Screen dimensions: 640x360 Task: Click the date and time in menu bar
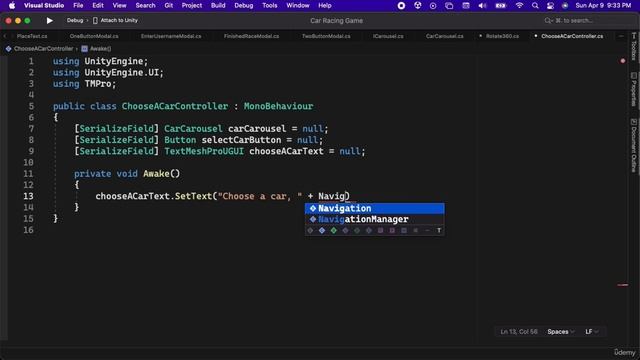pyautogui.click(x=603, y=6)
